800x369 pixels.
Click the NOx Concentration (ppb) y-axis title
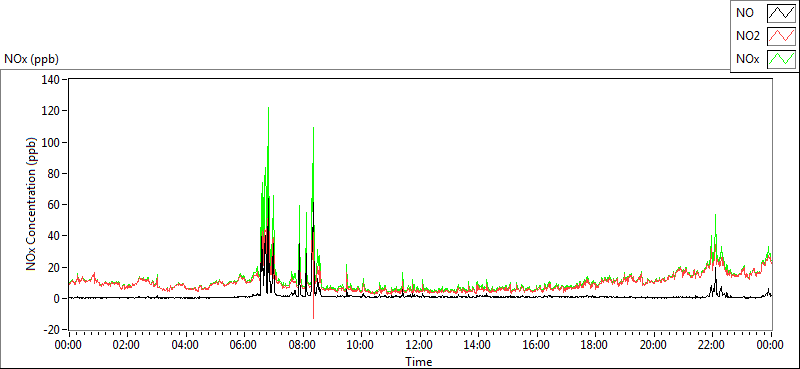coord(32,204)
